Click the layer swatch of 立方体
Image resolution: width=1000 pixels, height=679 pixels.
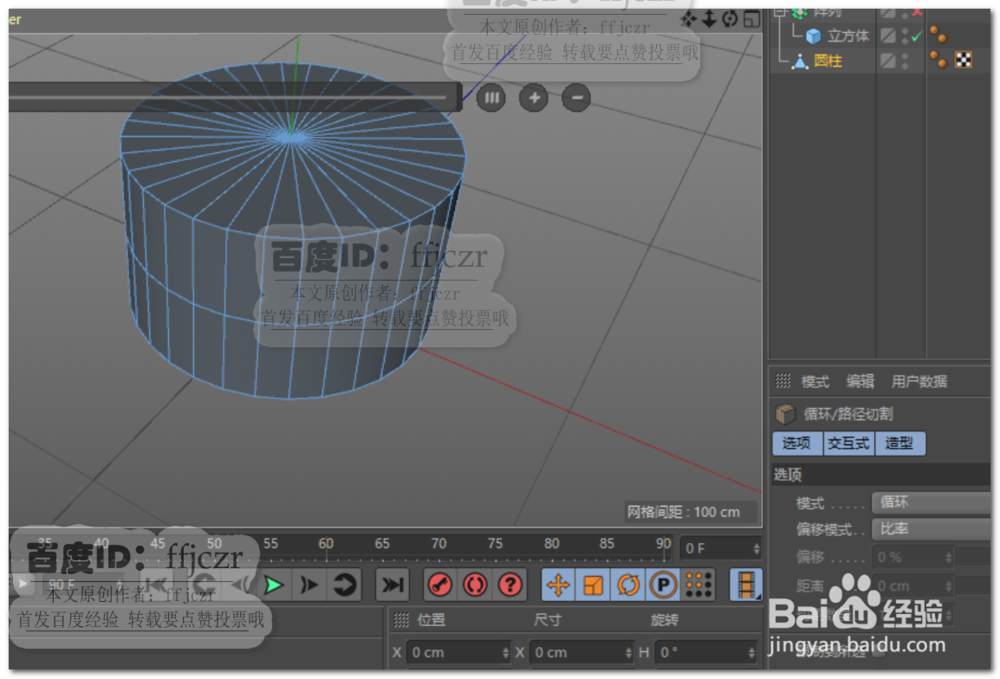(x=888, y=36)
